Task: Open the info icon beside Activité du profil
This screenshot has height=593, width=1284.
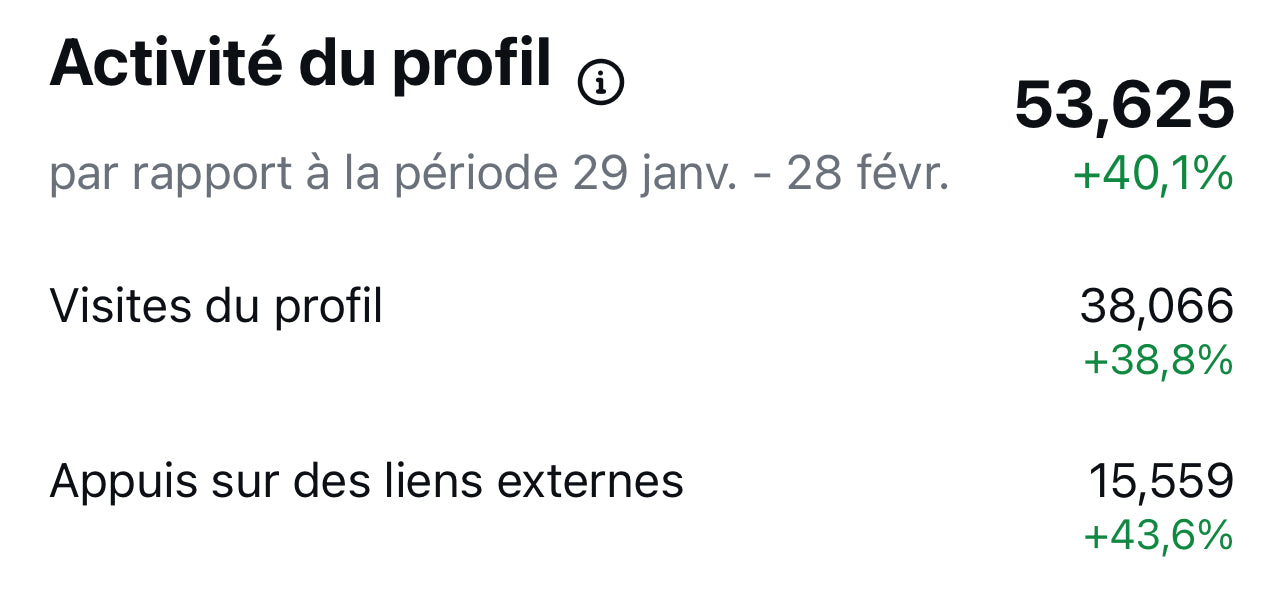Action: click(x=601, y=83)
